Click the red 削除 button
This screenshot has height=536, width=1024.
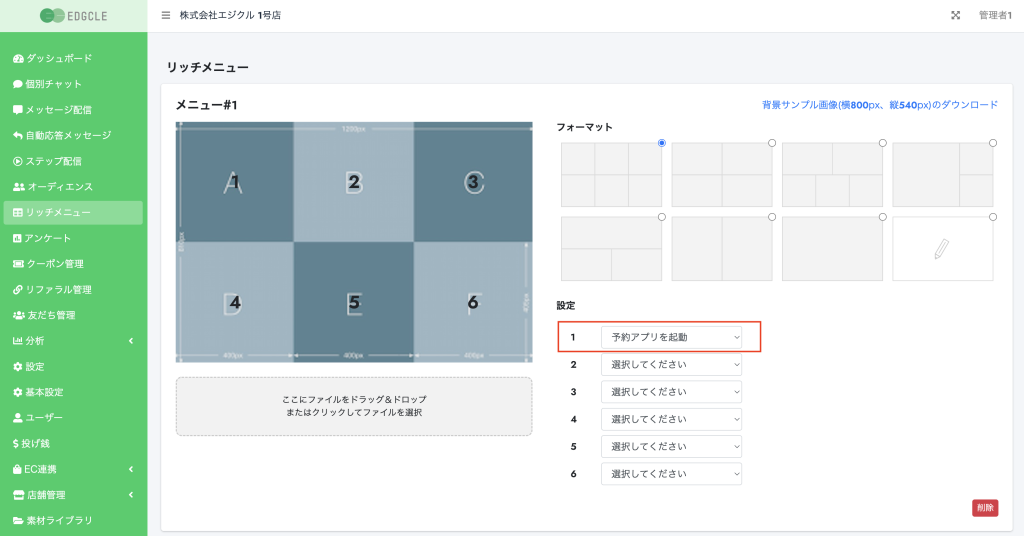[x=984, y=508]
